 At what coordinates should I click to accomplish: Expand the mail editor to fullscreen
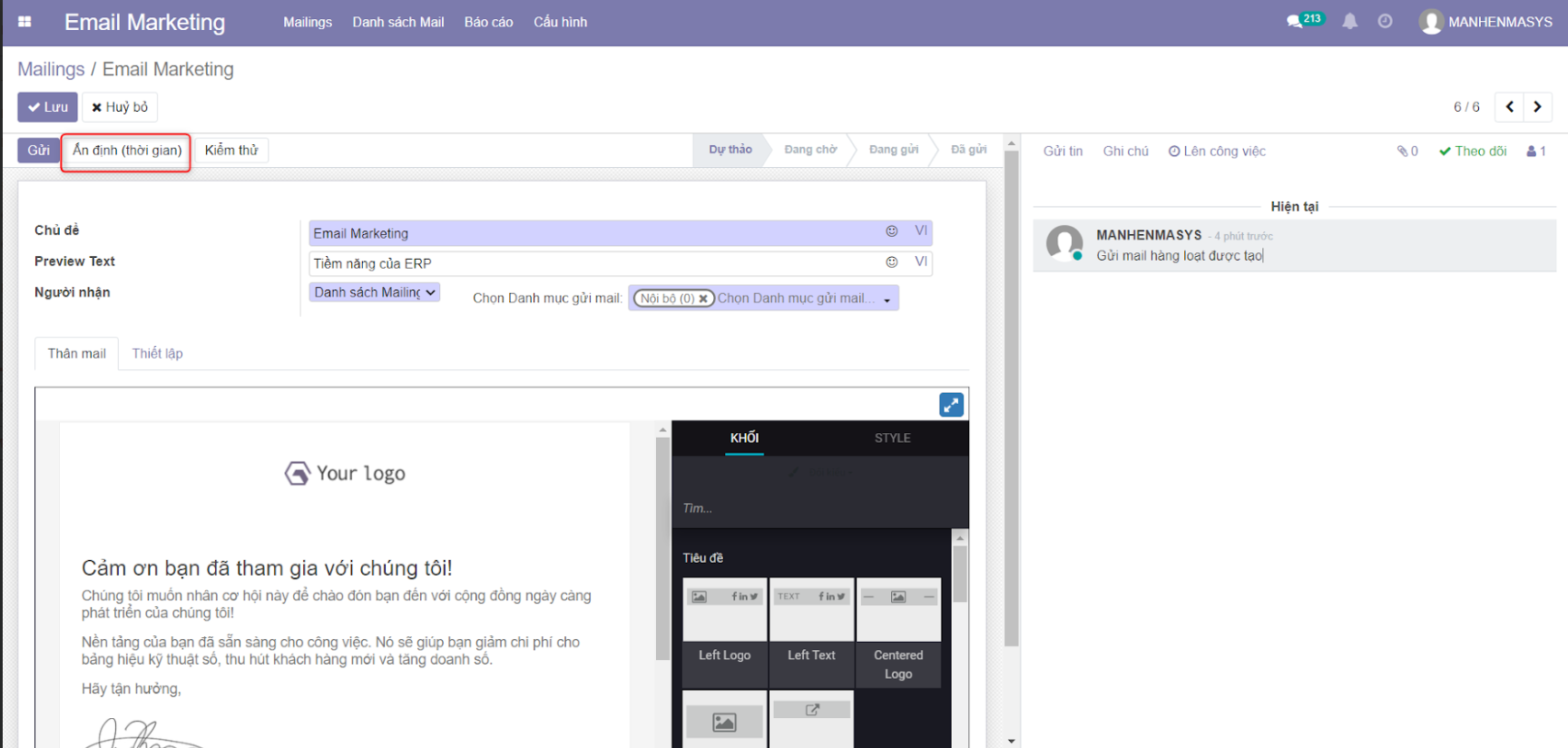[951, 405]
